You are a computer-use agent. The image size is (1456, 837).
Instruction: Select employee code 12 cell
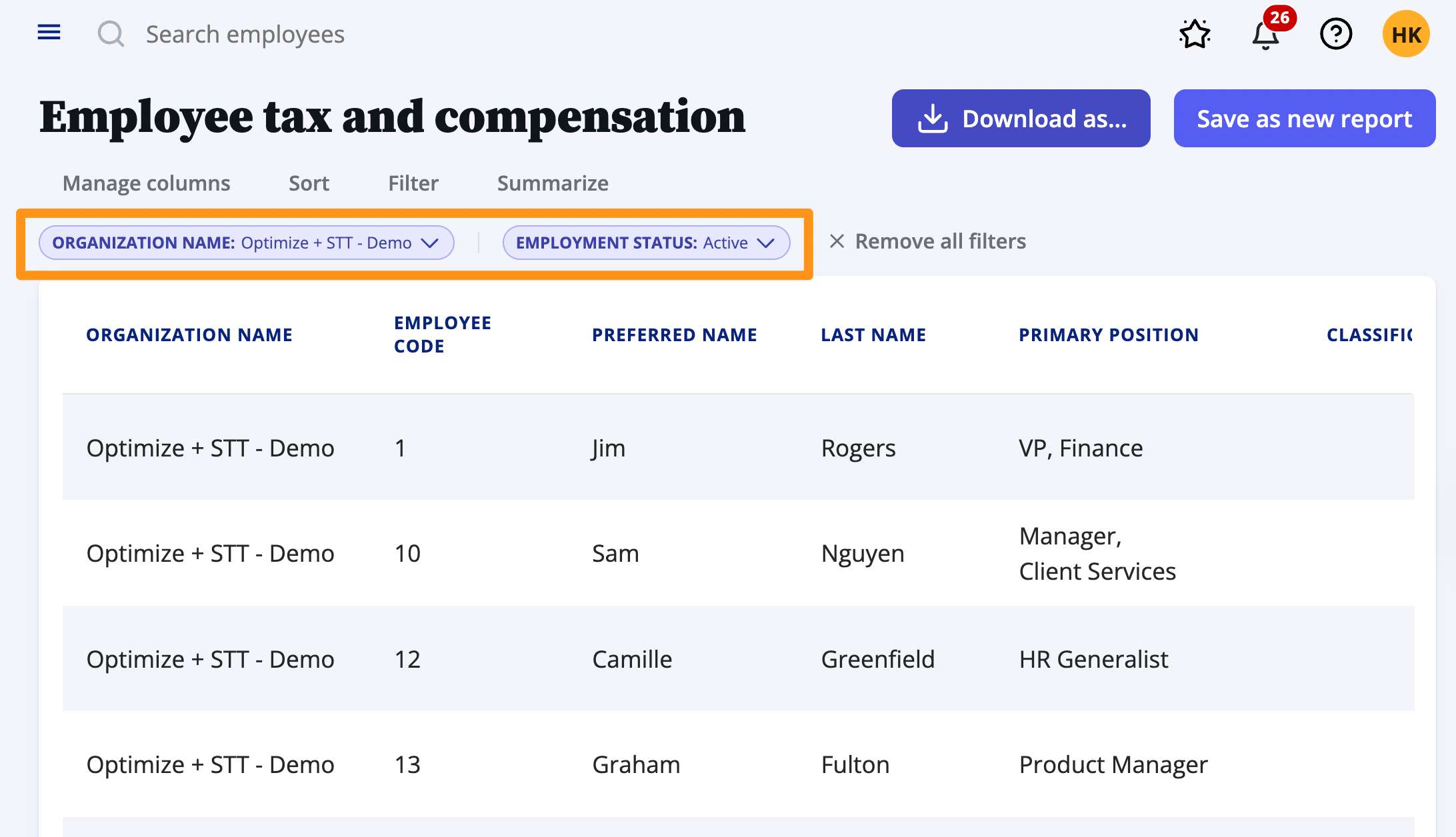click(407, 659)
